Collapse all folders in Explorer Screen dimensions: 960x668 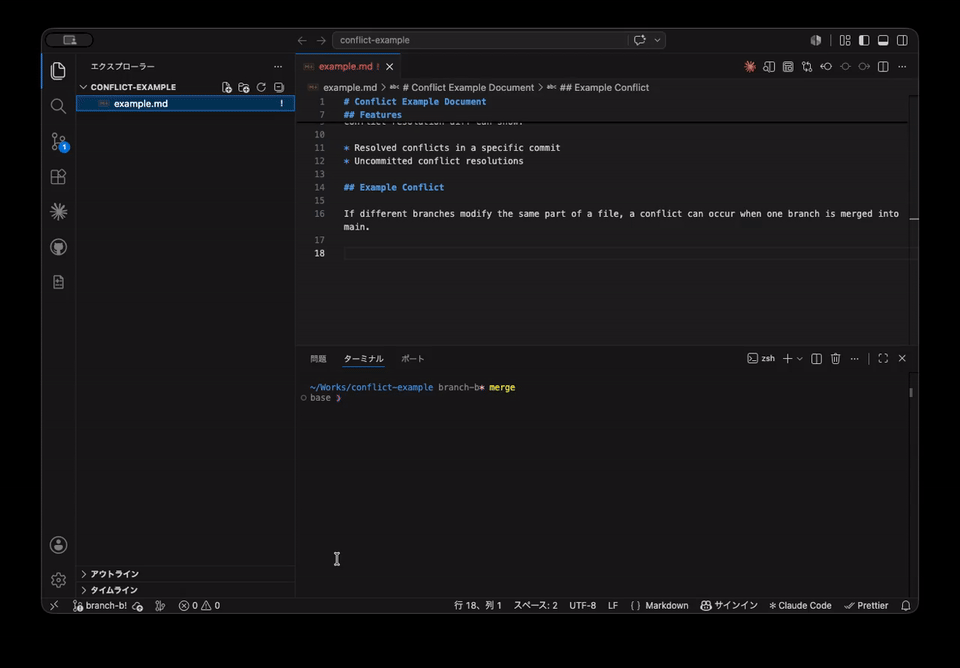coord(279,88)
